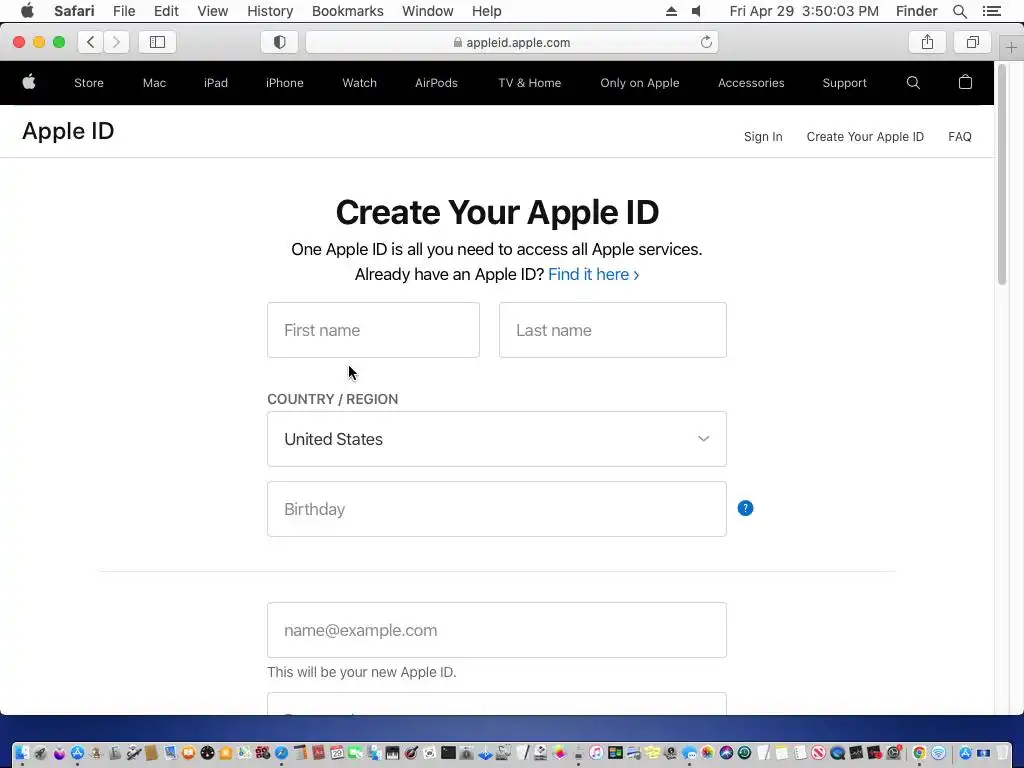Open the Apple menu in the menu bar
The image size is (1024, 768).
coord(27,11)
